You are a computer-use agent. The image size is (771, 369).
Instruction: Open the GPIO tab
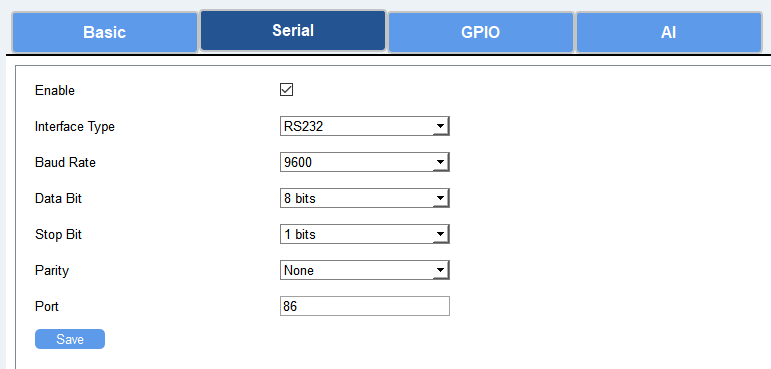click(481, 32)
